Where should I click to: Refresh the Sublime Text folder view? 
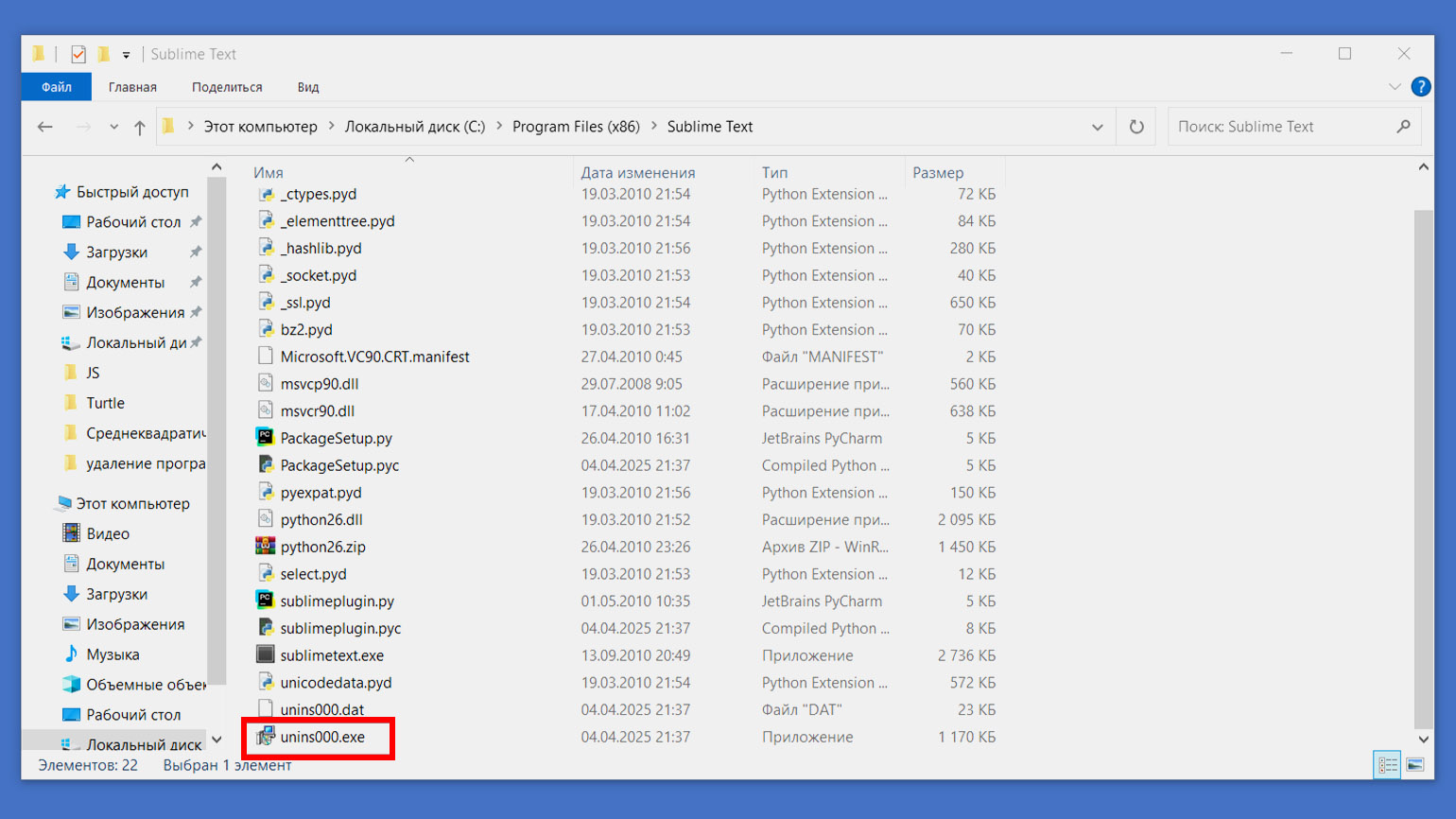tap(1136, 127)
